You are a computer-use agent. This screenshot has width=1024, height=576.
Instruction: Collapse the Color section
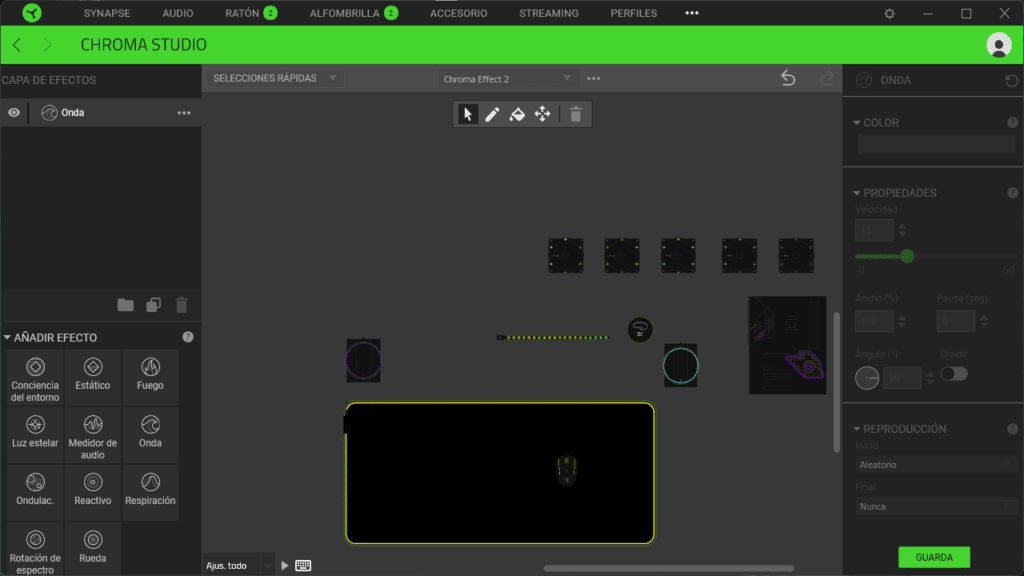[856, 123]
